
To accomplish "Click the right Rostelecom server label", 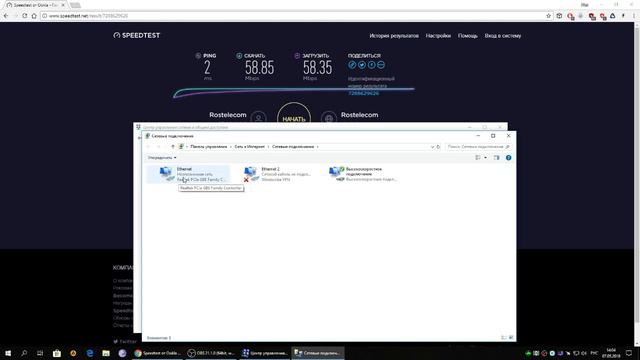I will (x=360, y=115).
